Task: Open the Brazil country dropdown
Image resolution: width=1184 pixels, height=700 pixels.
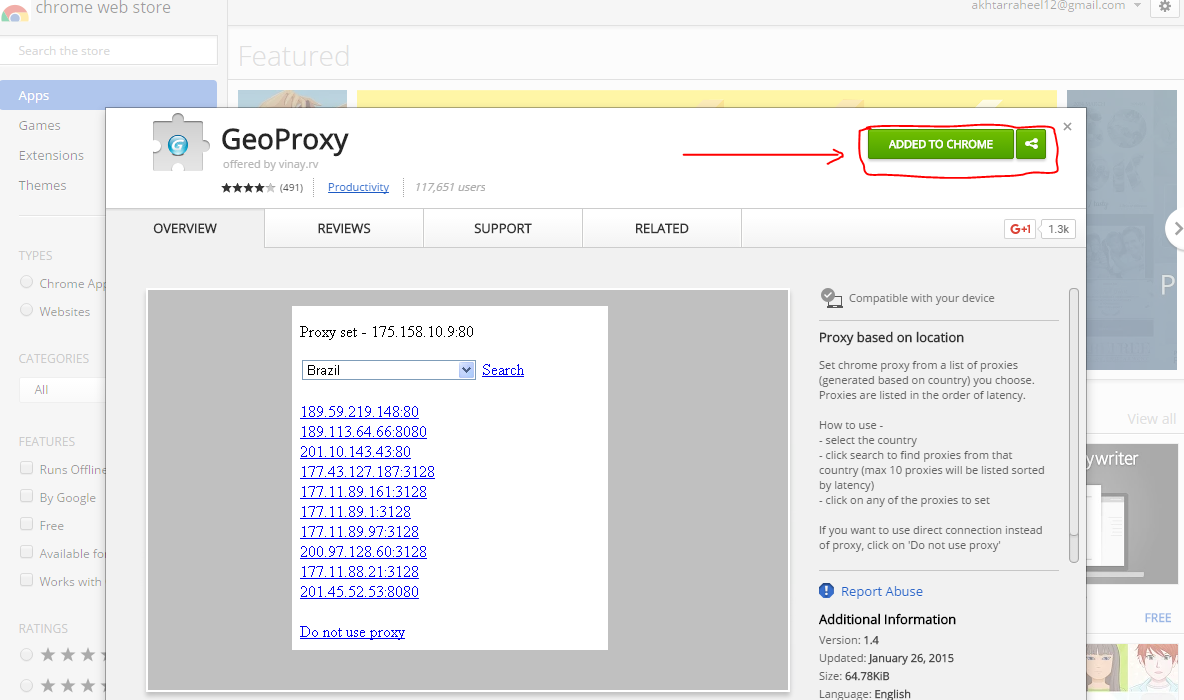Action: (x=388, y=370)
